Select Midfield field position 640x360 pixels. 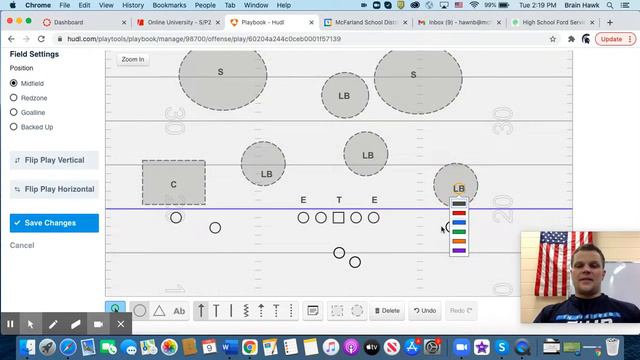13,83
